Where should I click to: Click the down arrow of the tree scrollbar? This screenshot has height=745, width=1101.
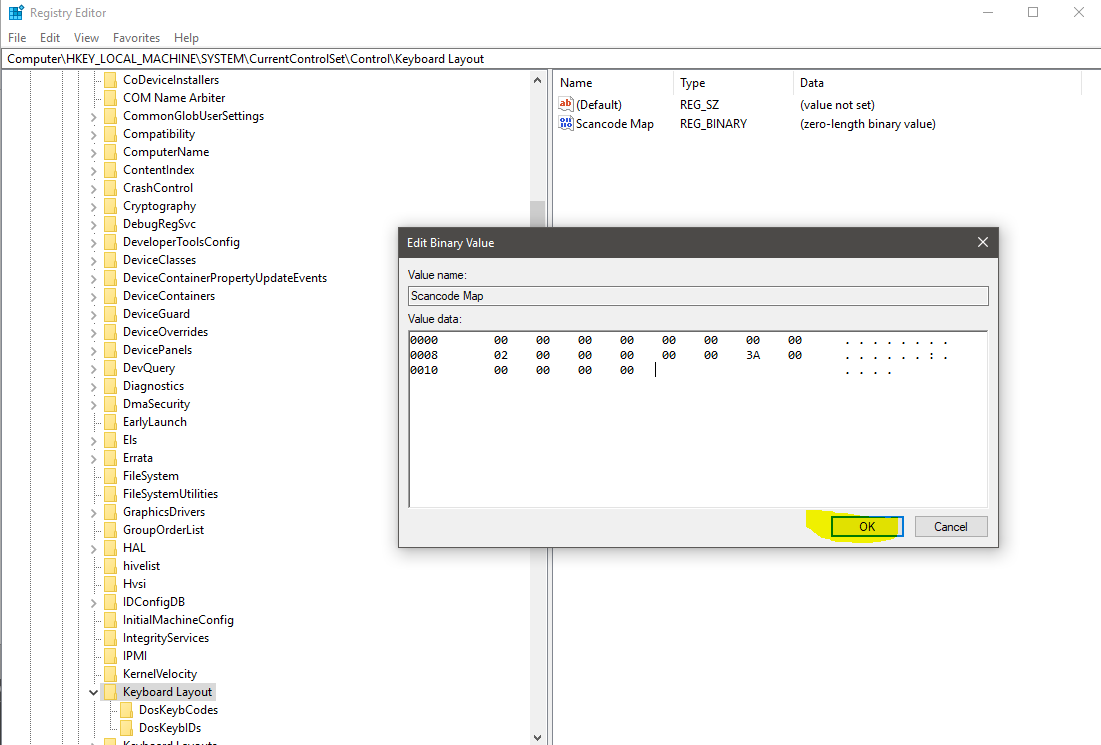(538, 738)
